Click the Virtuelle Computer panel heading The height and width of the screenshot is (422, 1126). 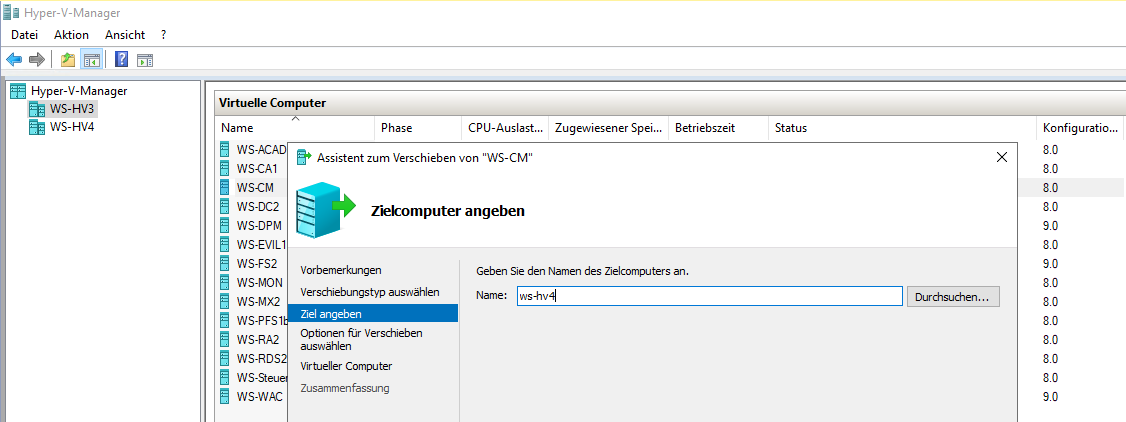click(x=272, y=103)
